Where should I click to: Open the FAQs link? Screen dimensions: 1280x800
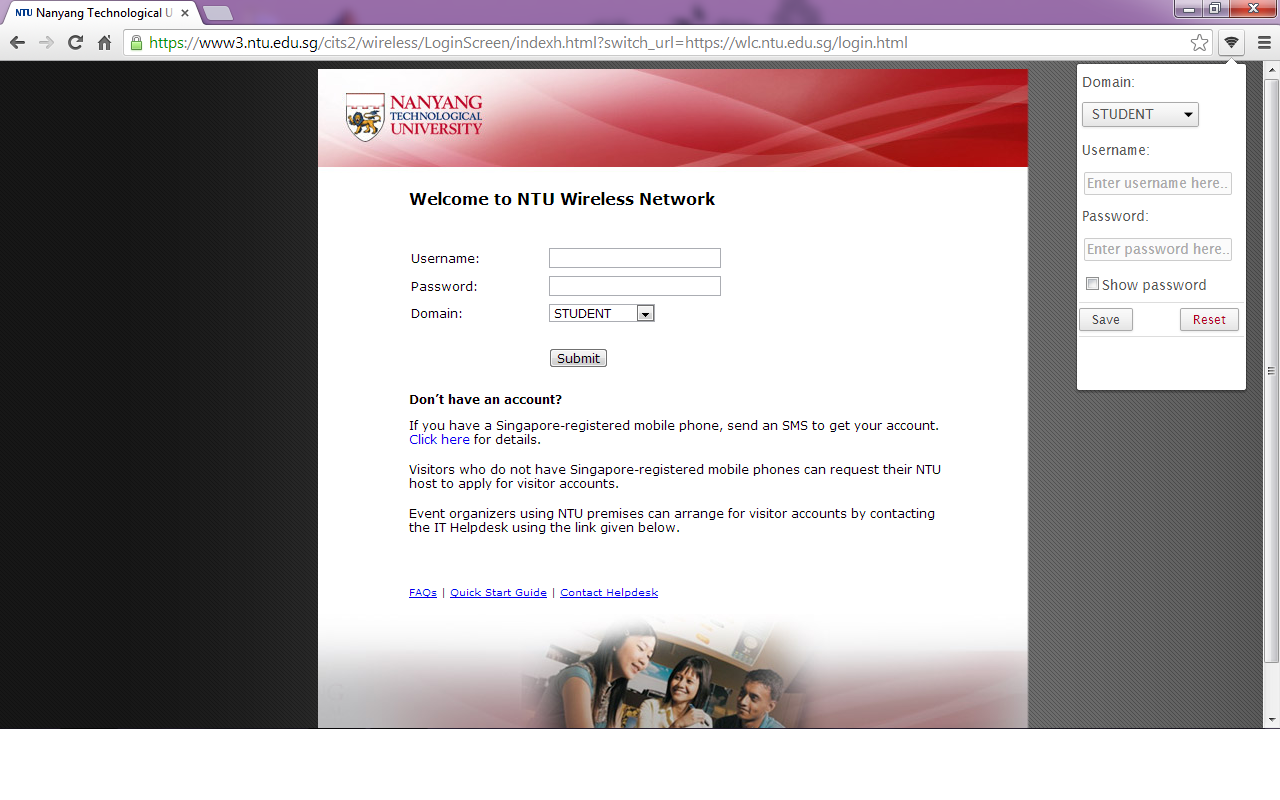tap(423, 592)
